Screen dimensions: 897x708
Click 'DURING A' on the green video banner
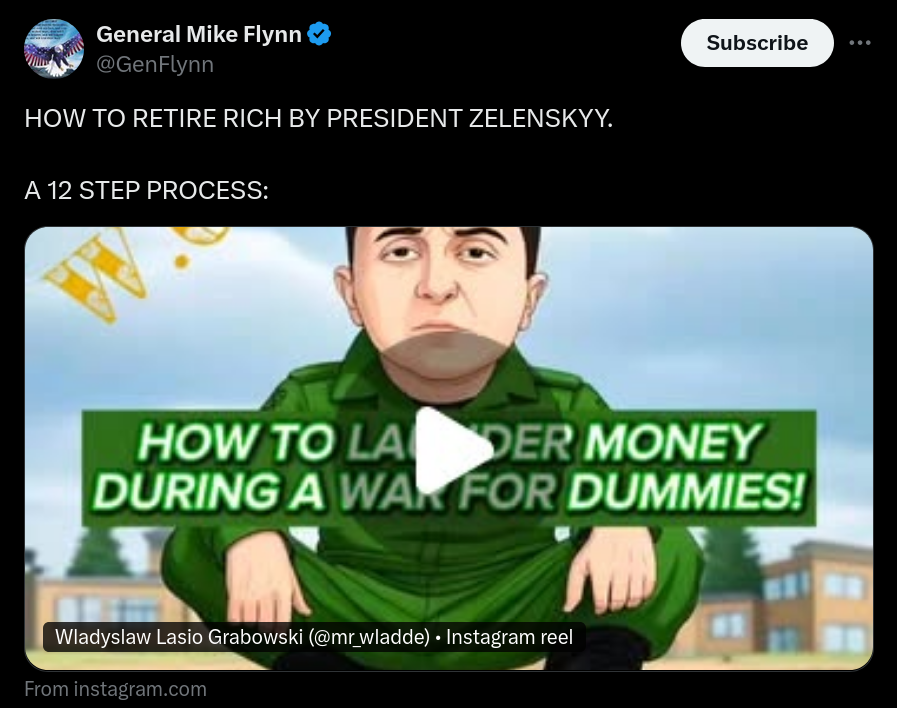[x=208, y=492]
